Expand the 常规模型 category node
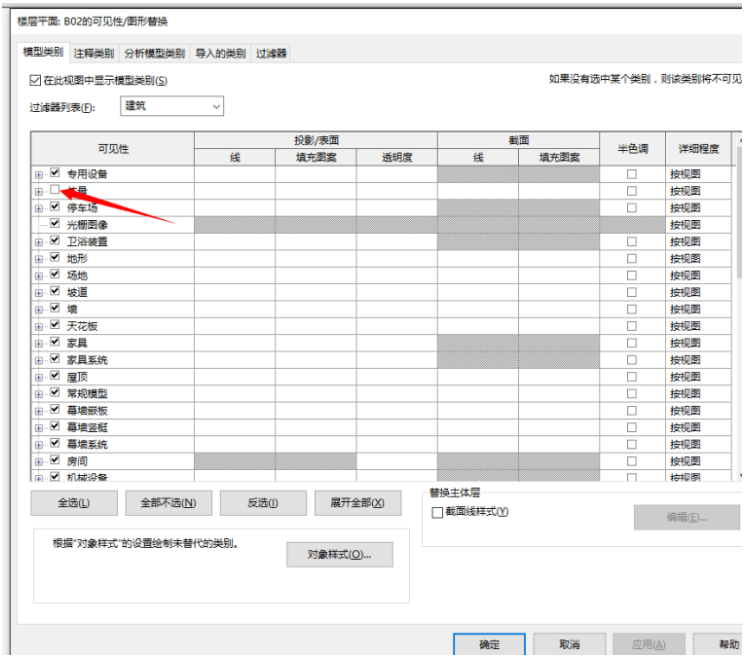Viewport: 750px width, 661px height. [x=39, y=394]
